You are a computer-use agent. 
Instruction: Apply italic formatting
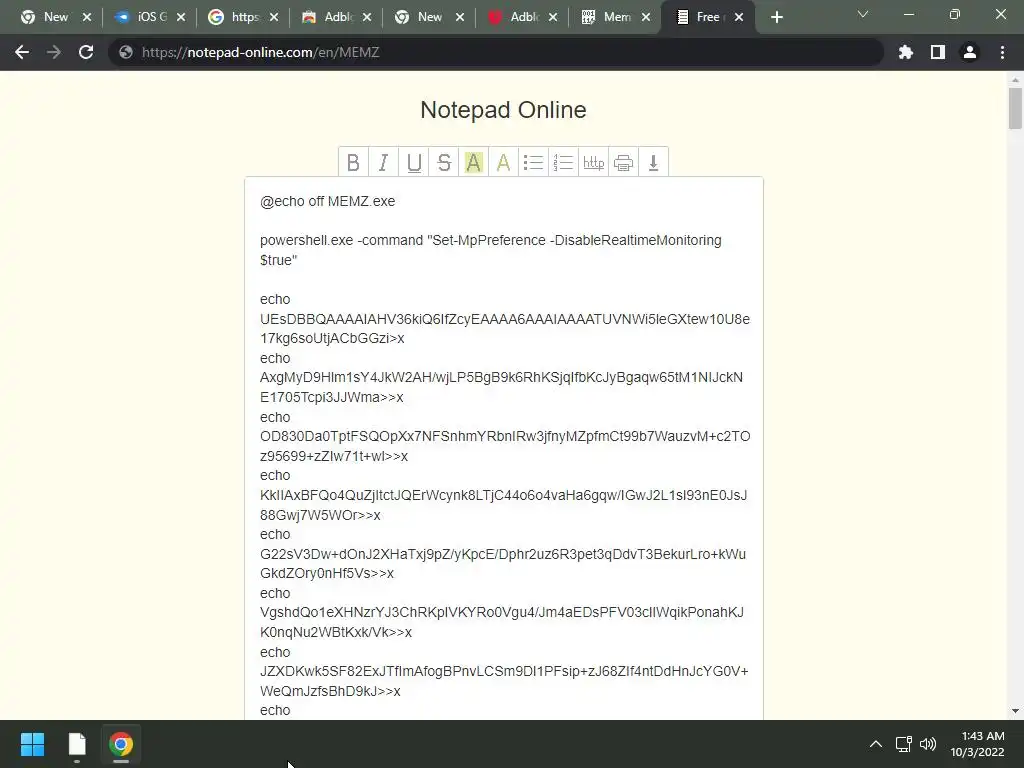tap(383, 162)
